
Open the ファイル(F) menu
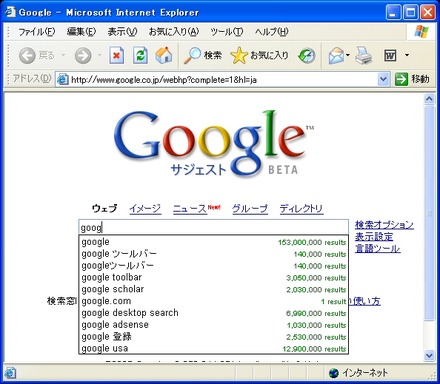36,32
